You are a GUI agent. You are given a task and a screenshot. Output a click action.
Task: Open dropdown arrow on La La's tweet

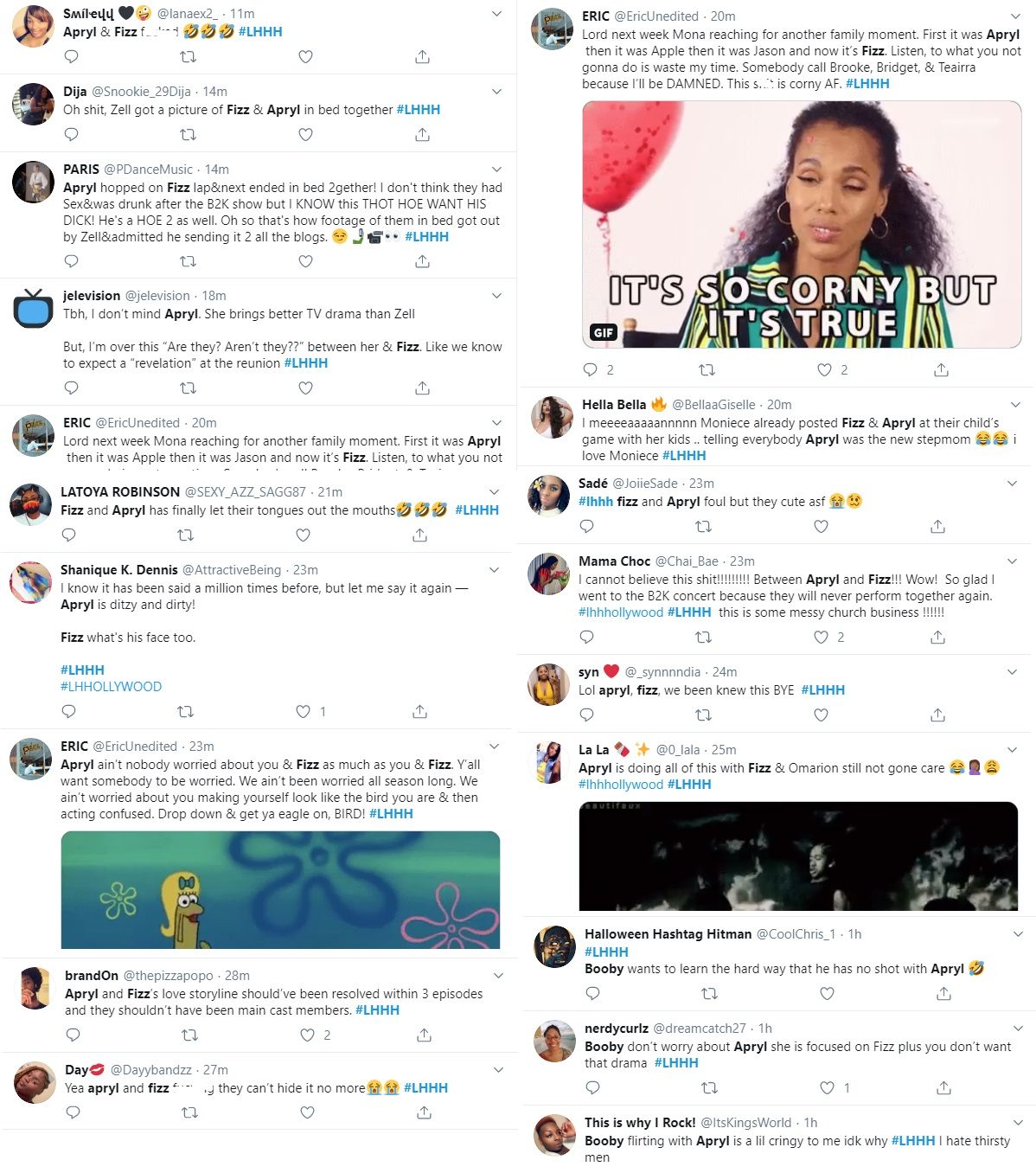tap(1013, 749)
